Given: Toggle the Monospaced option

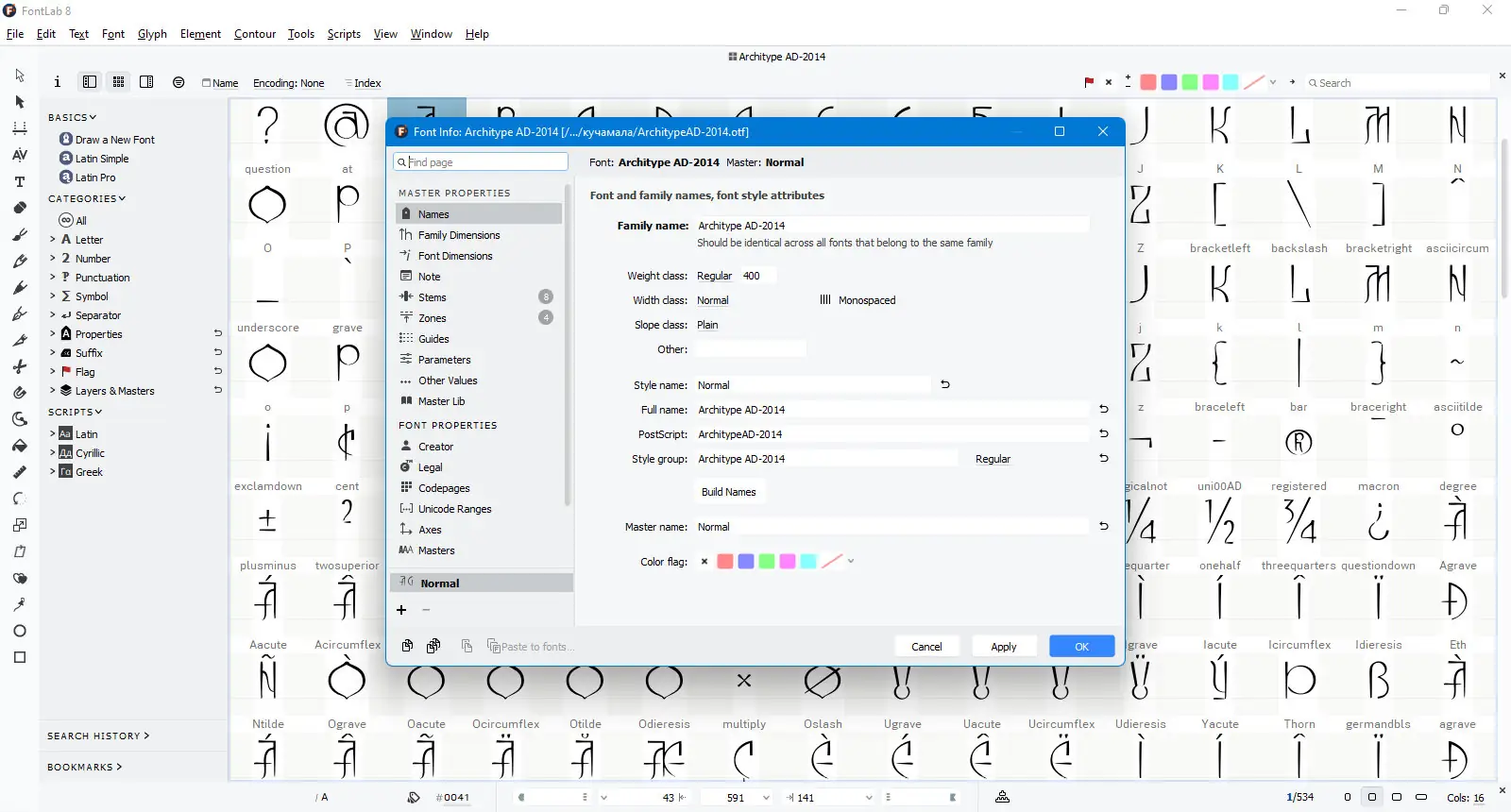Looking at the screenshot, I should coord(857,300).
